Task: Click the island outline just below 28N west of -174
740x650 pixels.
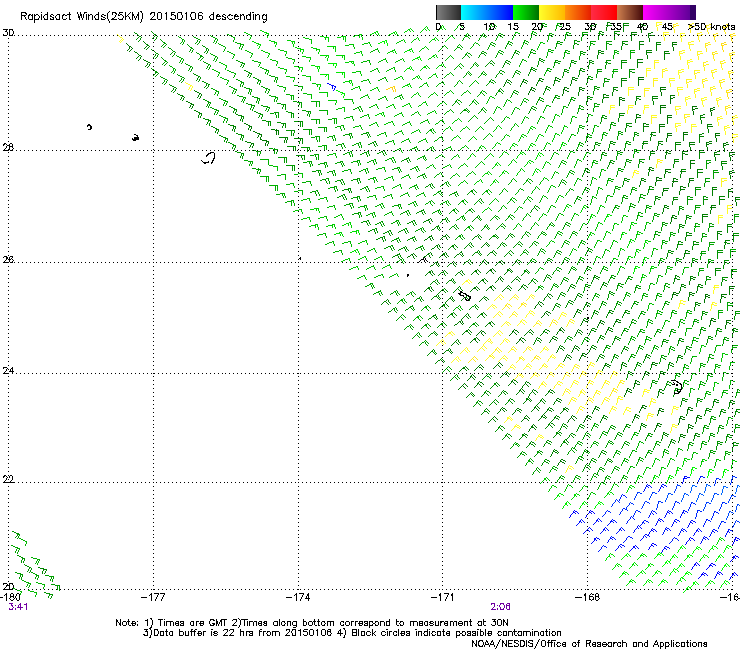Action: tap(208, 158)
